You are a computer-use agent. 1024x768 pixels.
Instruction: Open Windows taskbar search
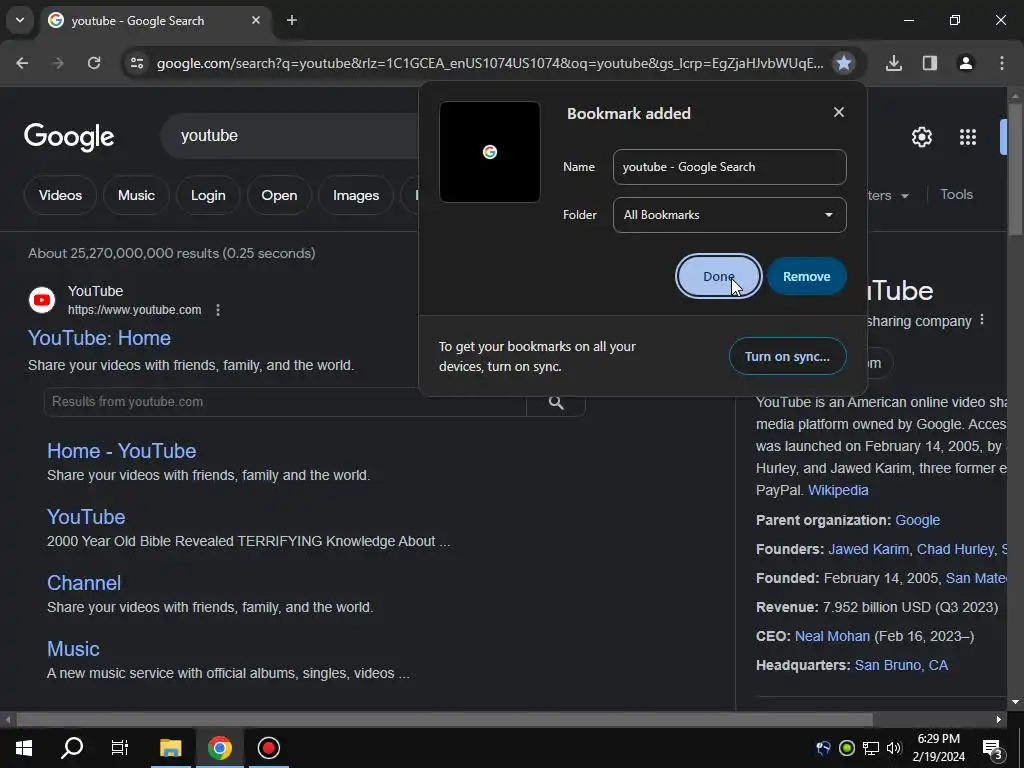[x=72, y=747]
